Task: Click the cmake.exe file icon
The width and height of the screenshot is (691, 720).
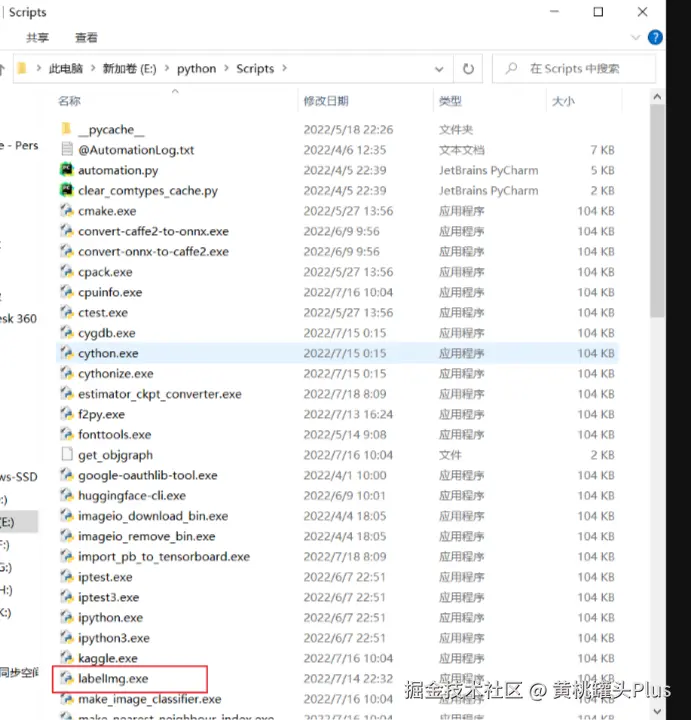Action: pyautogui.click(x=67, y=210)
